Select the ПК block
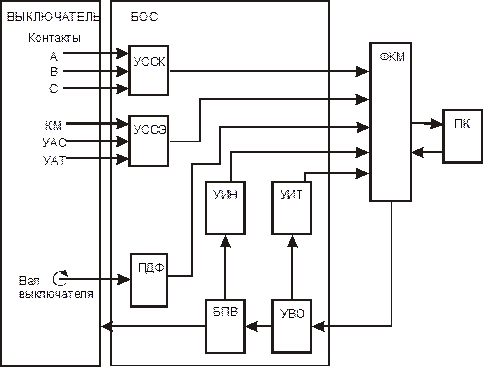This screenshot has width=484, height=368. click(x=462, y=136)
